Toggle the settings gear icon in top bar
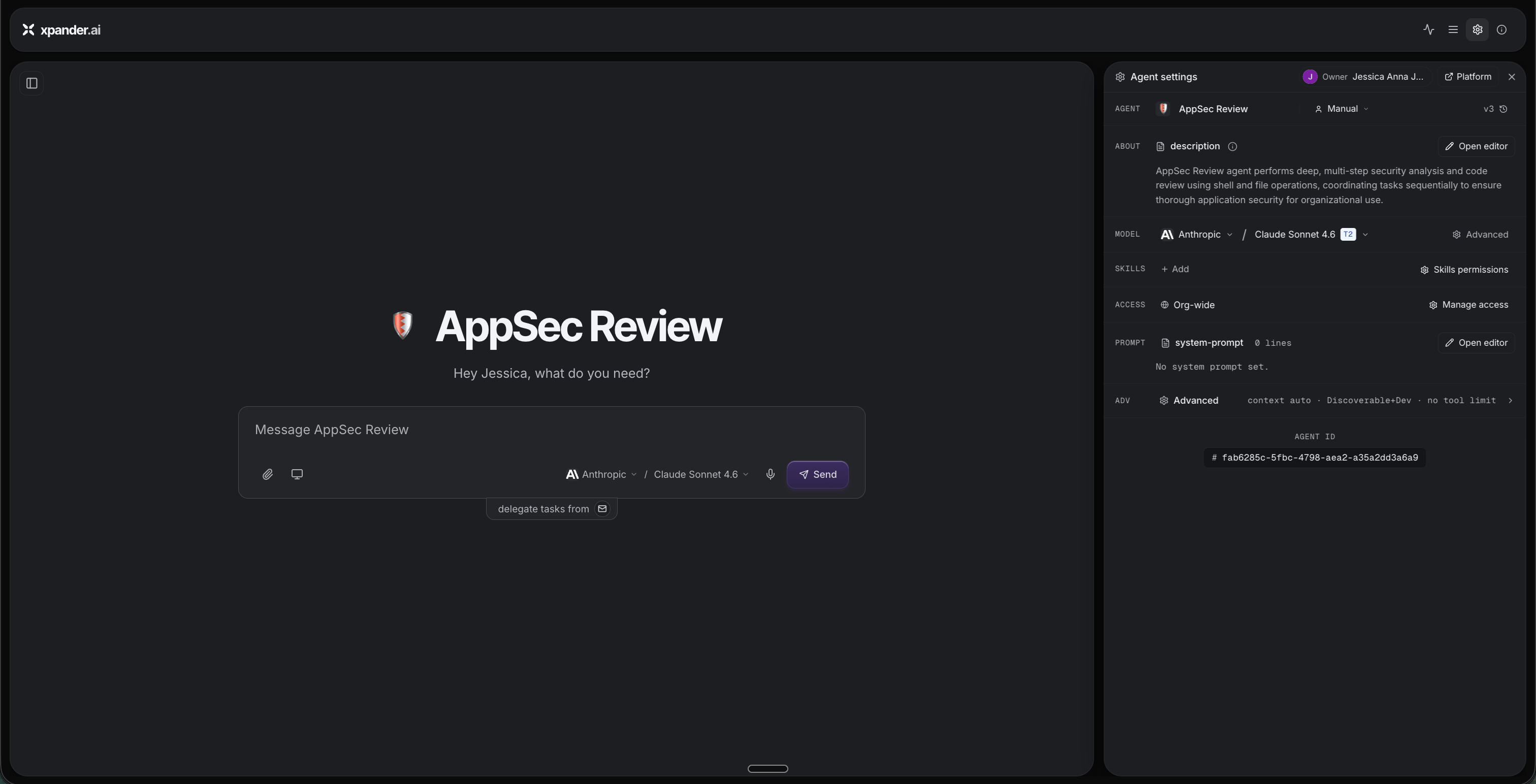The width and height of the screenshot is (1536, 784). tap(1478, 30)
